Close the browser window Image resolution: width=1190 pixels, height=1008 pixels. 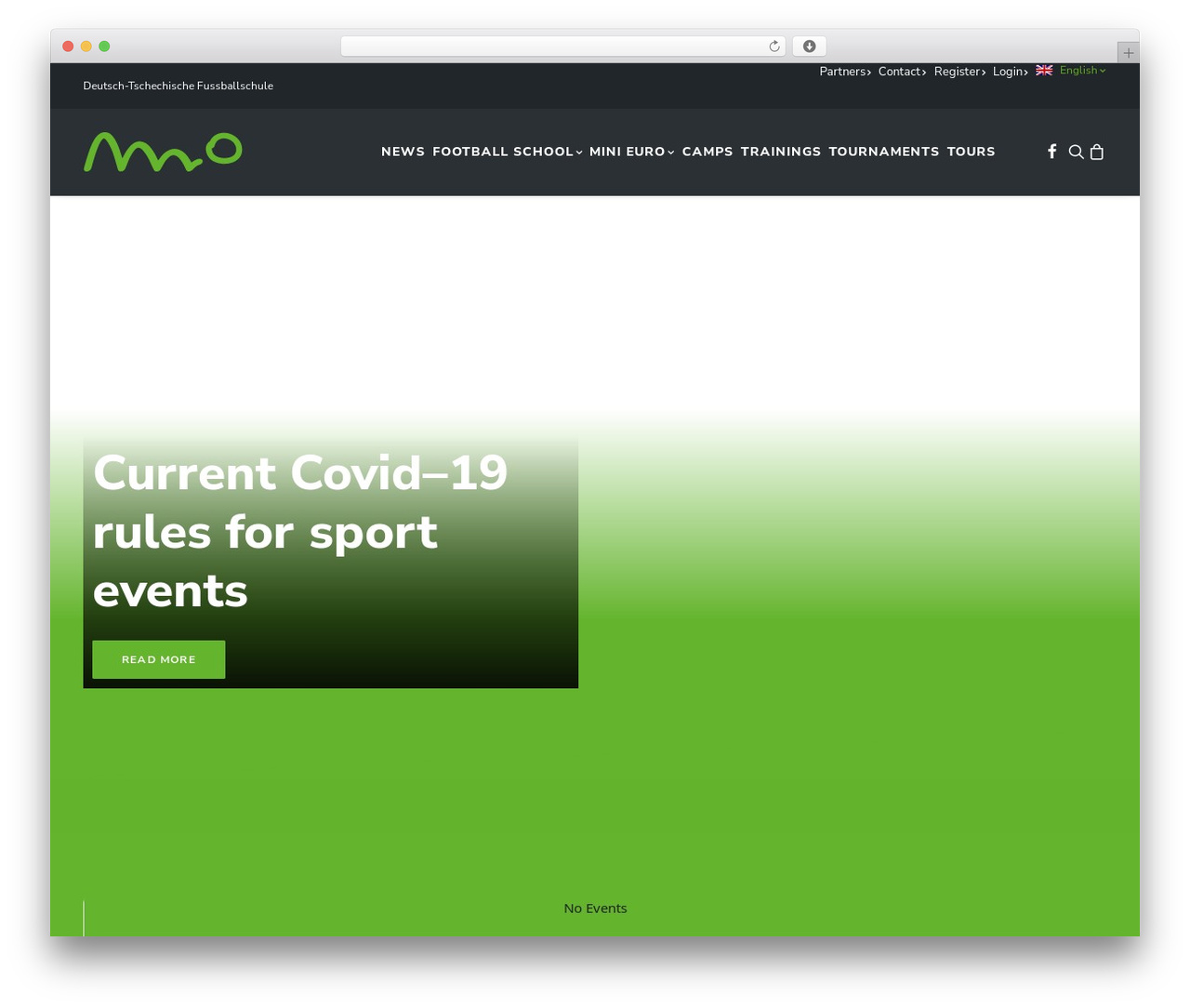(x=68, y=46)
